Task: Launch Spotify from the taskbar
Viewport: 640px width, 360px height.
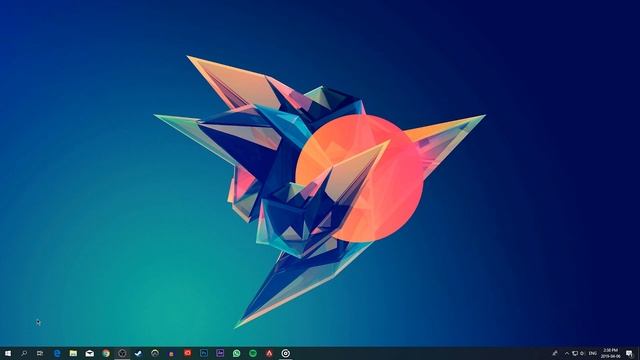Action: point(253,353)
